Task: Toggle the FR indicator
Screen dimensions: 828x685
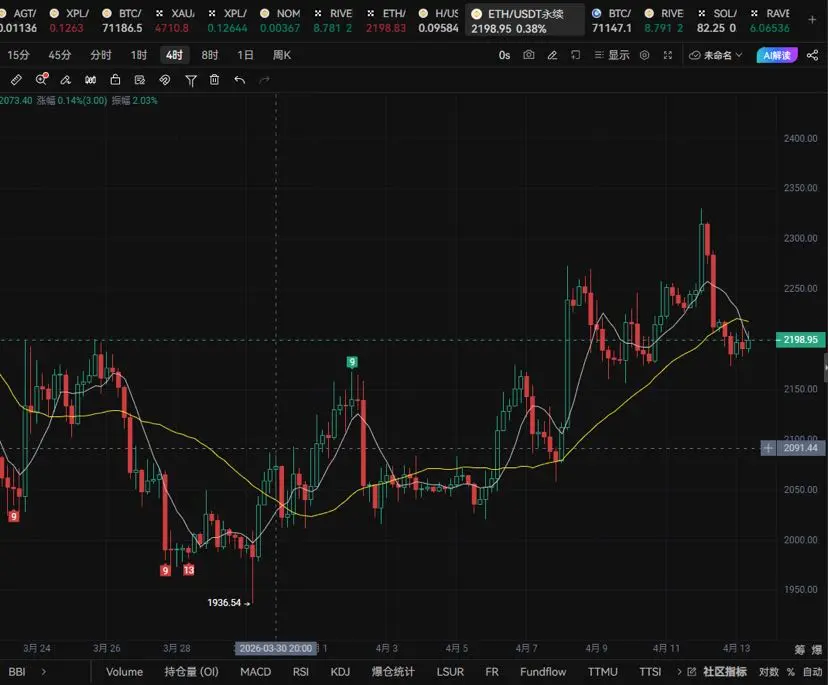Action: tap(492, 672)
